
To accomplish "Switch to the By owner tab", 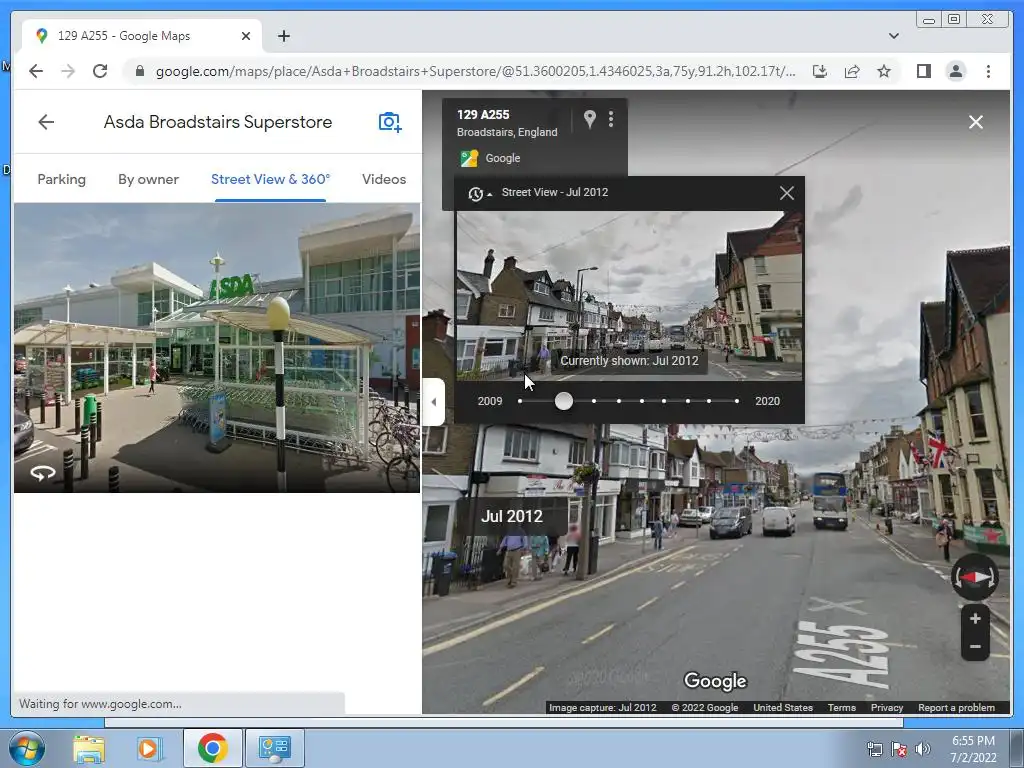I will (148, 179).
